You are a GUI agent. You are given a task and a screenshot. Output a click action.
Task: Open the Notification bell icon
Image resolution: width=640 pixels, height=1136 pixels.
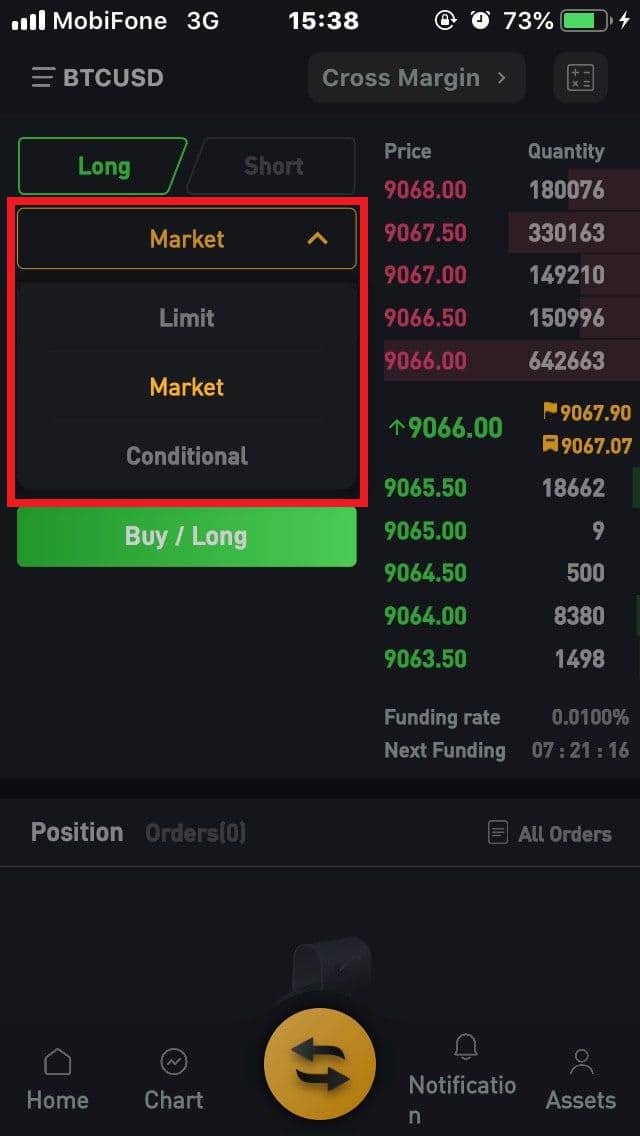click(465, 1047)
